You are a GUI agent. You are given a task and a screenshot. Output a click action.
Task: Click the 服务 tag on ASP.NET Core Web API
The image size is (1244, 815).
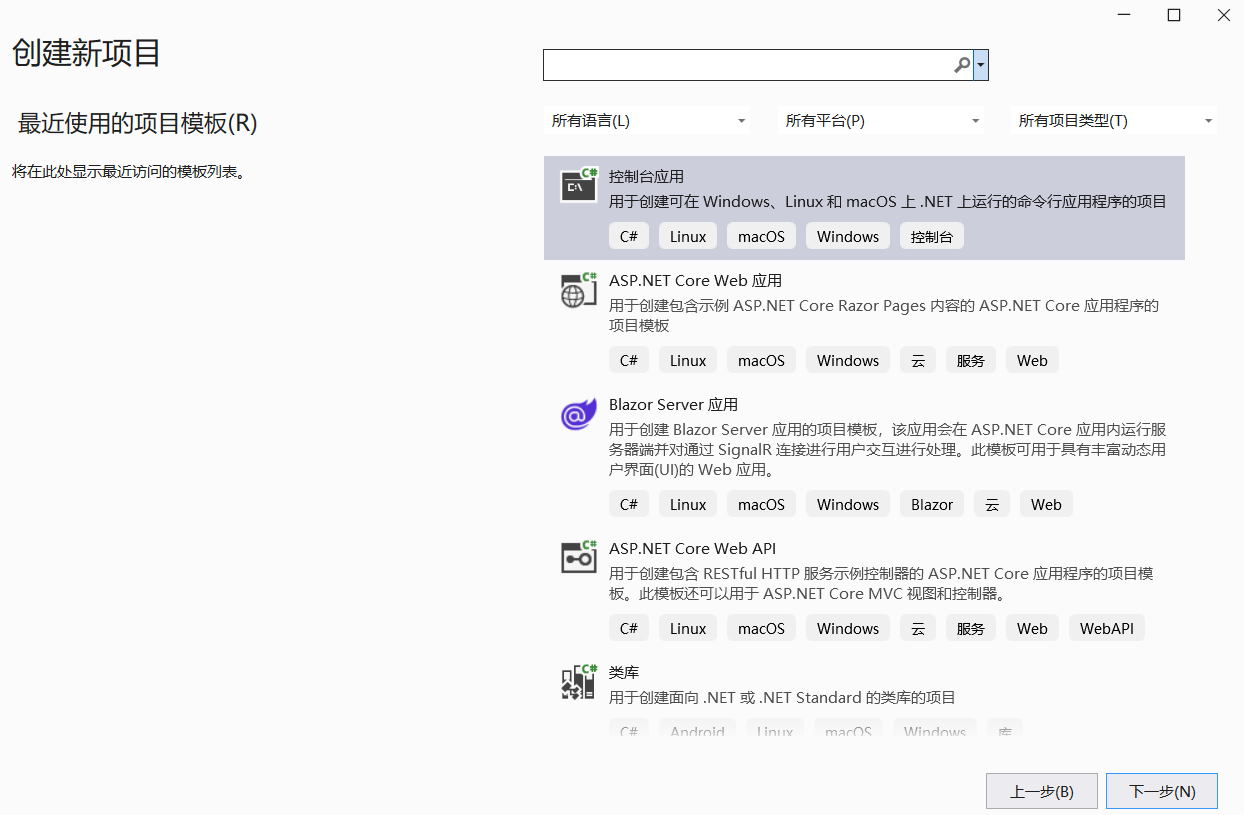[971, 628]
